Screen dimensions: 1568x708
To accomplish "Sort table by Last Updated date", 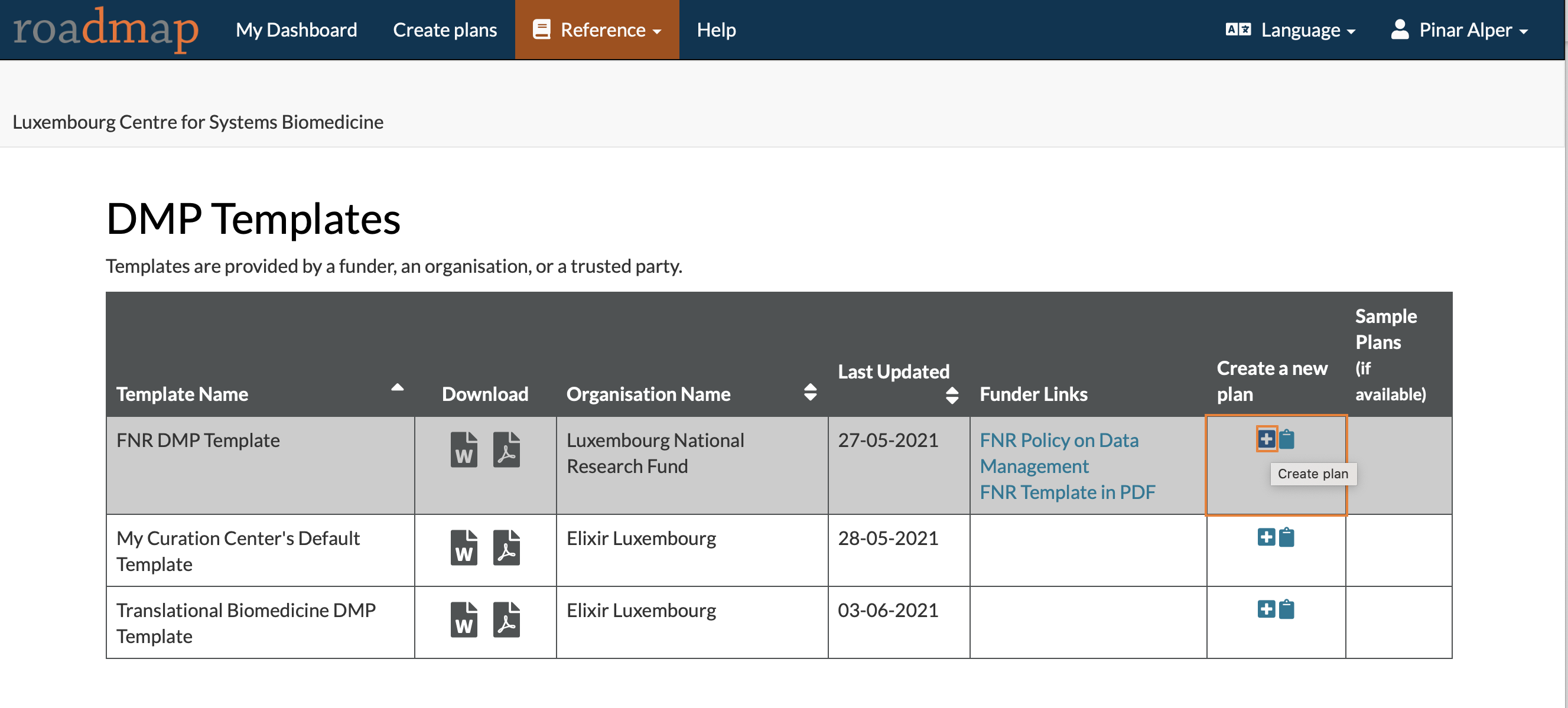I will tap(952, 396).
